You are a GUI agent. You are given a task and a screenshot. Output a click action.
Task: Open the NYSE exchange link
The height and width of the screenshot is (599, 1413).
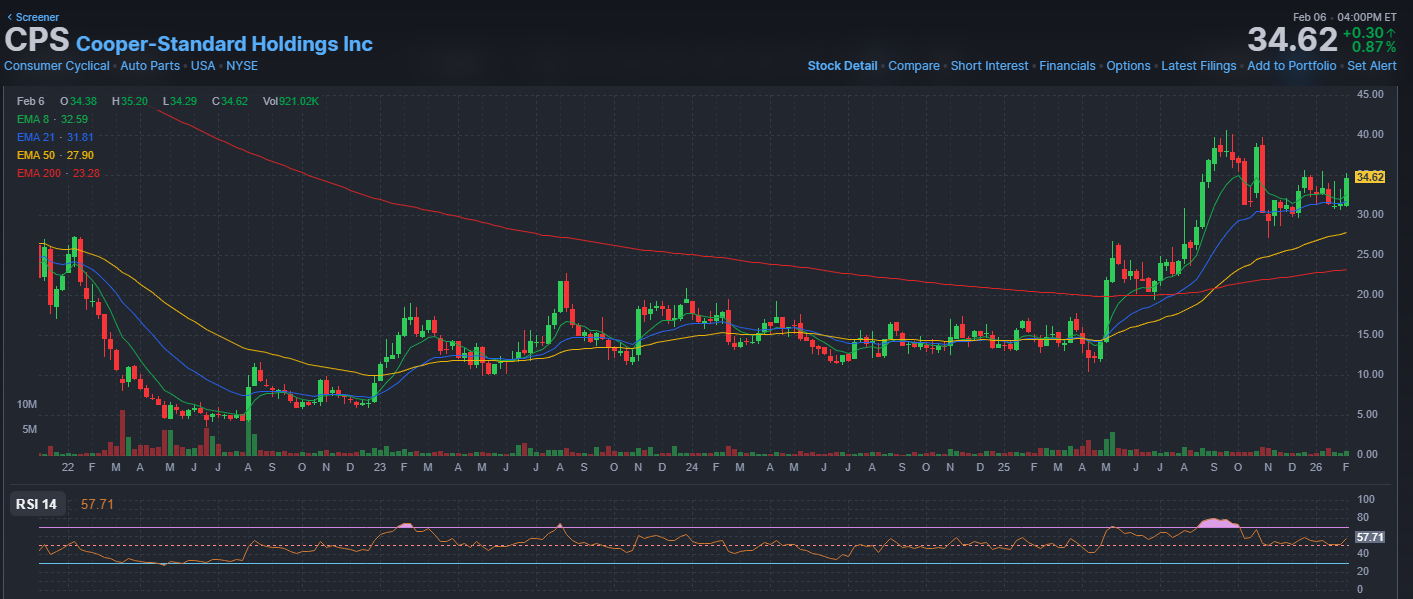(x=242, y=66)
